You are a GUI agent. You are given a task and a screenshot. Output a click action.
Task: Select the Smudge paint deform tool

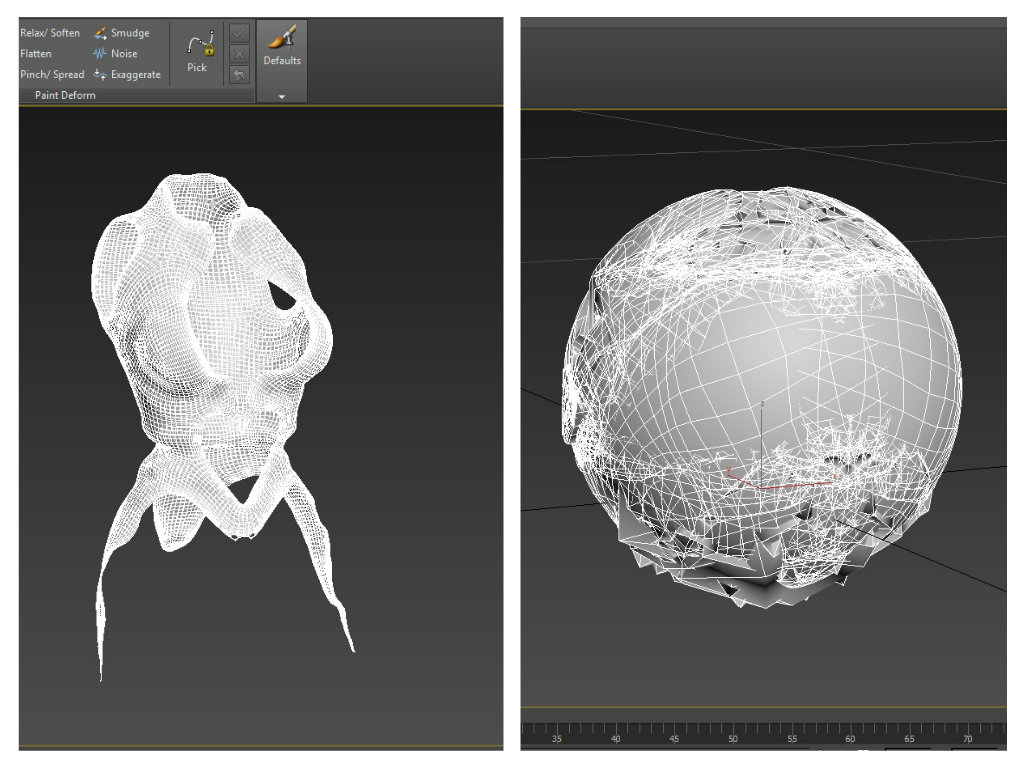click(122, 33)
